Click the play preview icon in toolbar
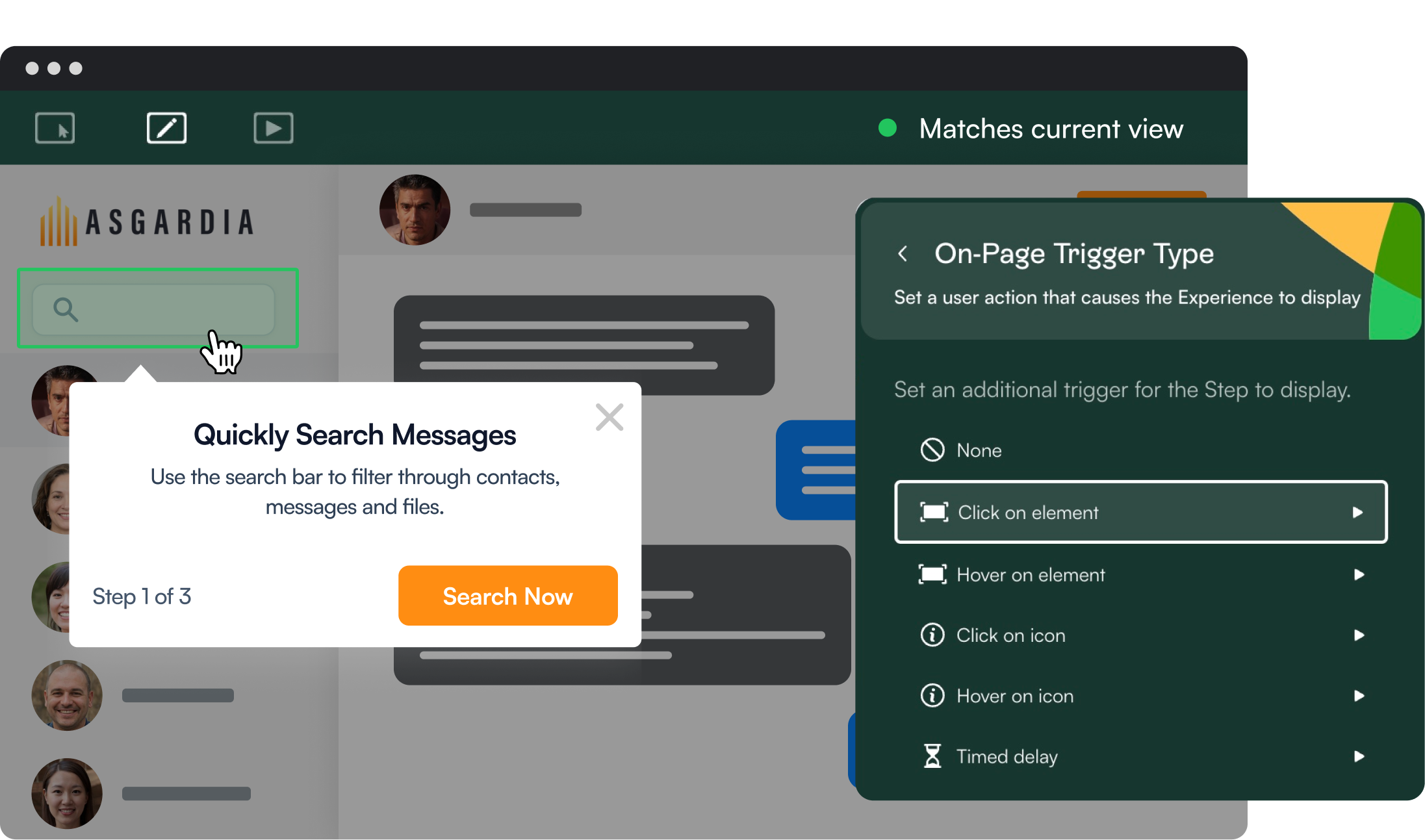The image size is (1425, 840). click(273, 127)
